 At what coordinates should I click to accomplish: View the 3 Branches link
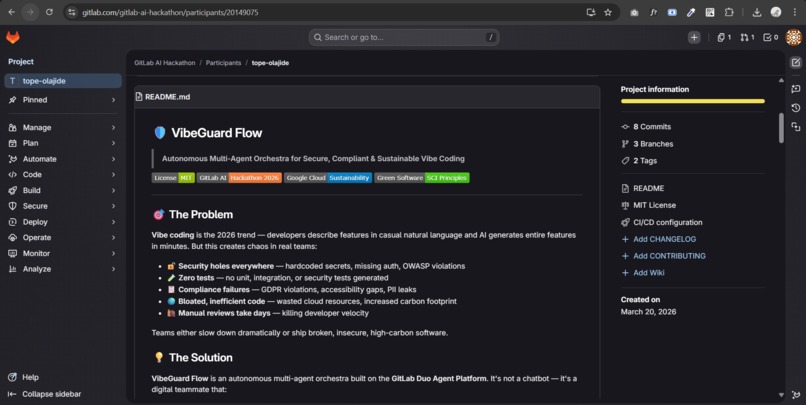click(647, 144)
